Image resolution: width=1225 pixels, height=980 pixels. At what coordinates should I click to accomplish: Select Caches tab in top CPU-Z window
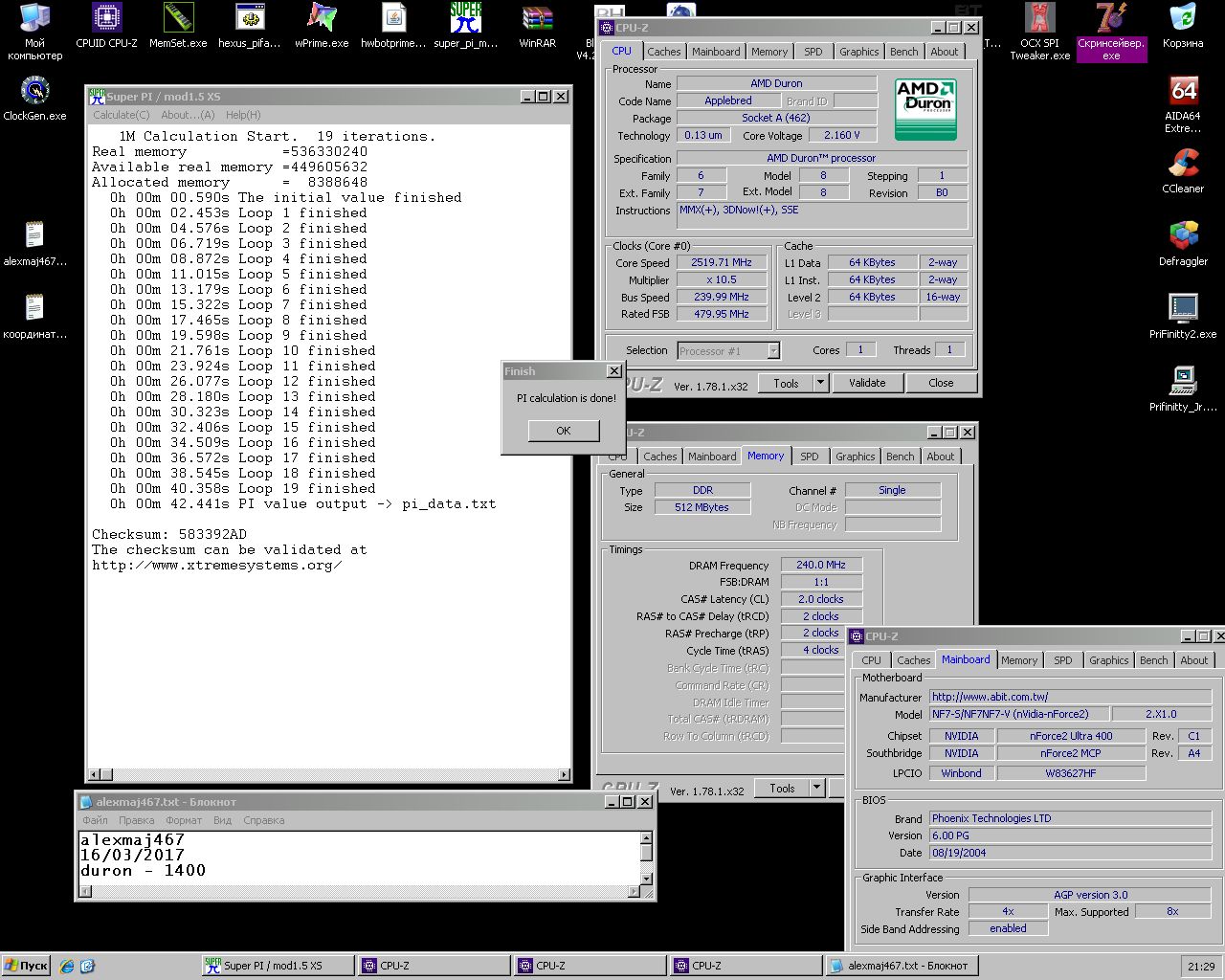click(x=664, y=52)
